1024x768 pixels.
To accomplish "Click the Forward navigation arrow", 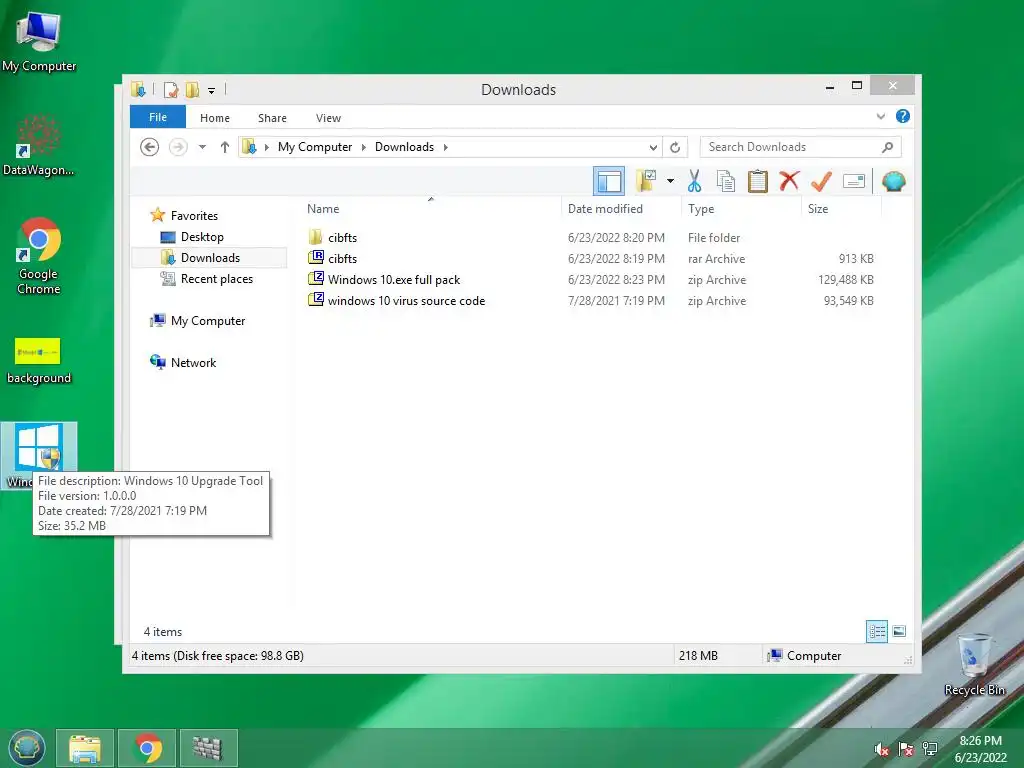I will (178, 147).
